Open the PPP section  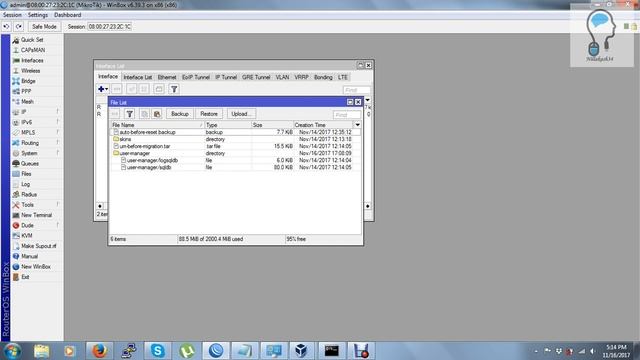(26, 91)
